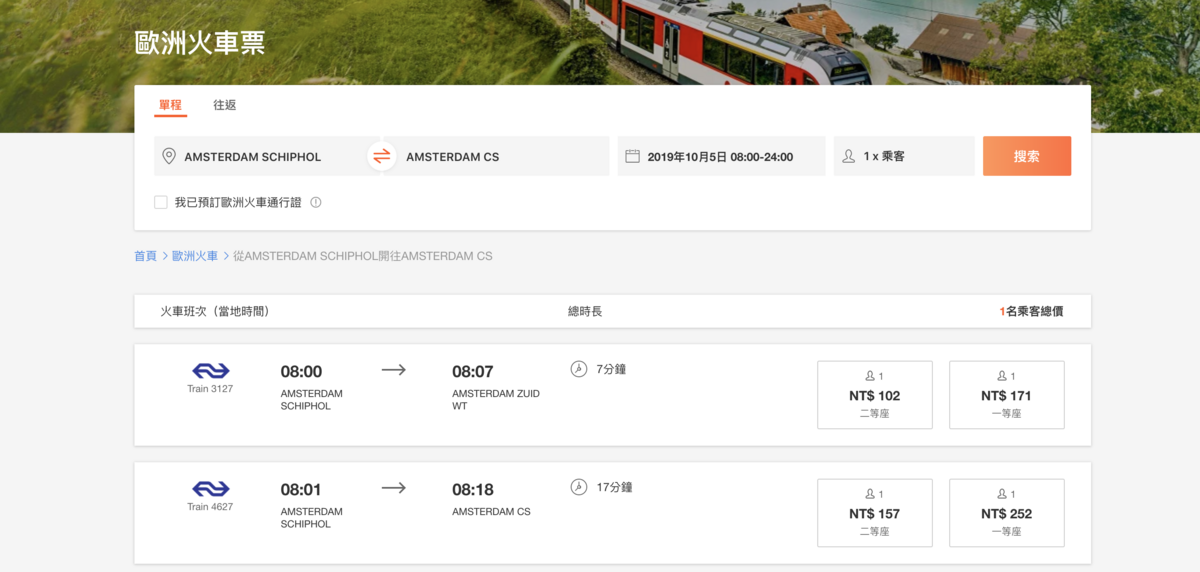
Task: Open the 2019年10月5日 date time picker
Action: point(720,157)
